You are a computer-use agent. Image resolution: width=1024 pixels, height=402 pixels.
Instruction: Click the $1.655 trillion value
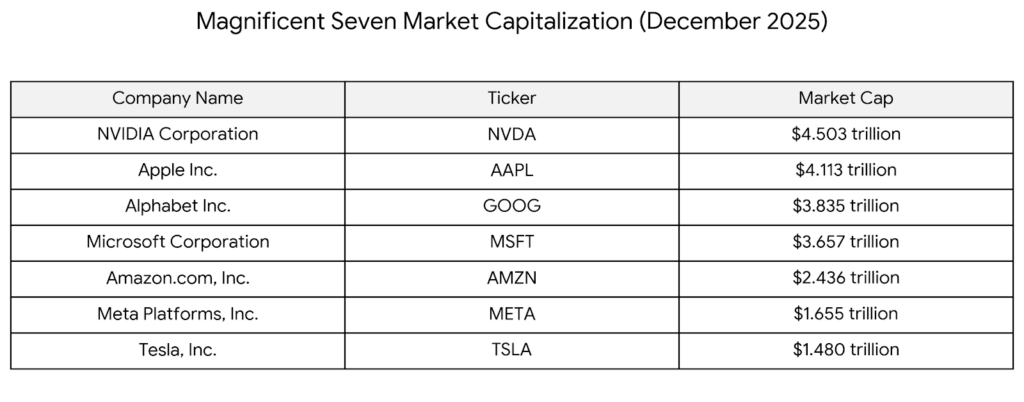pyautogui.click(x=845, y=314)
